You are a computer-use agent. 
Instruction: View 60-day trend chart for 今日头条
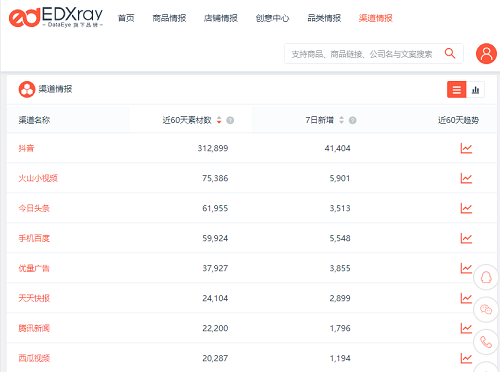pyautogui.click(x=466, y=208)
